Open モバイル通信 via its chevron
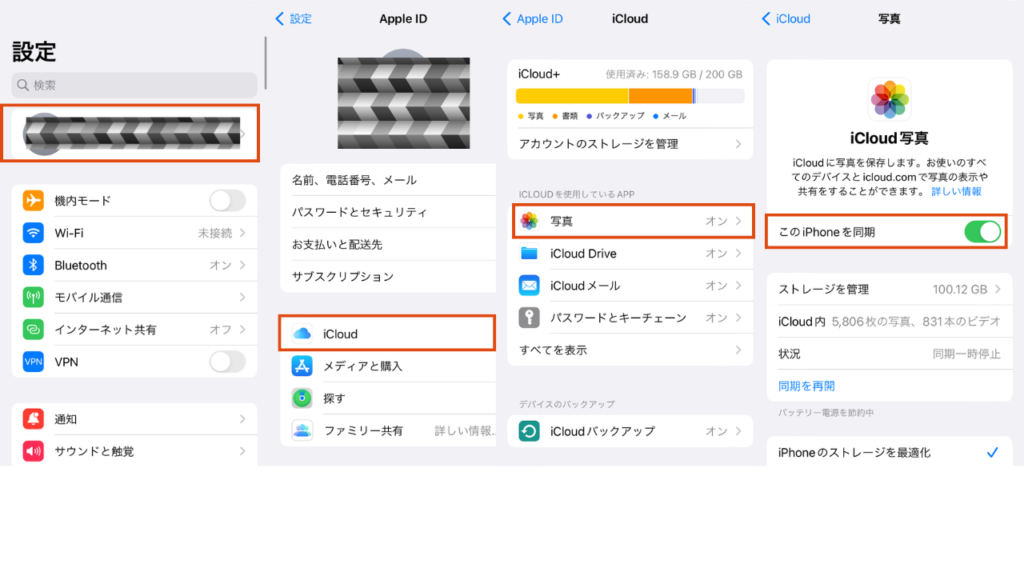The width and height of the screenshot is (1024, 576). tap(242, 297)
